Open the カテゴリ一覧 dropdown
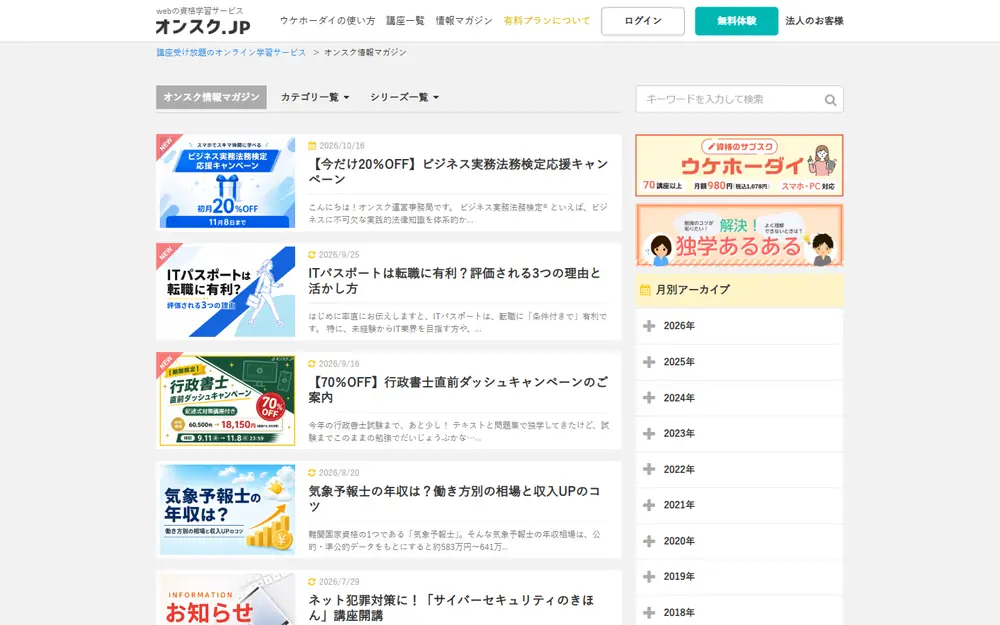This screenshot has width=1000, height=625. click(315, 97)
